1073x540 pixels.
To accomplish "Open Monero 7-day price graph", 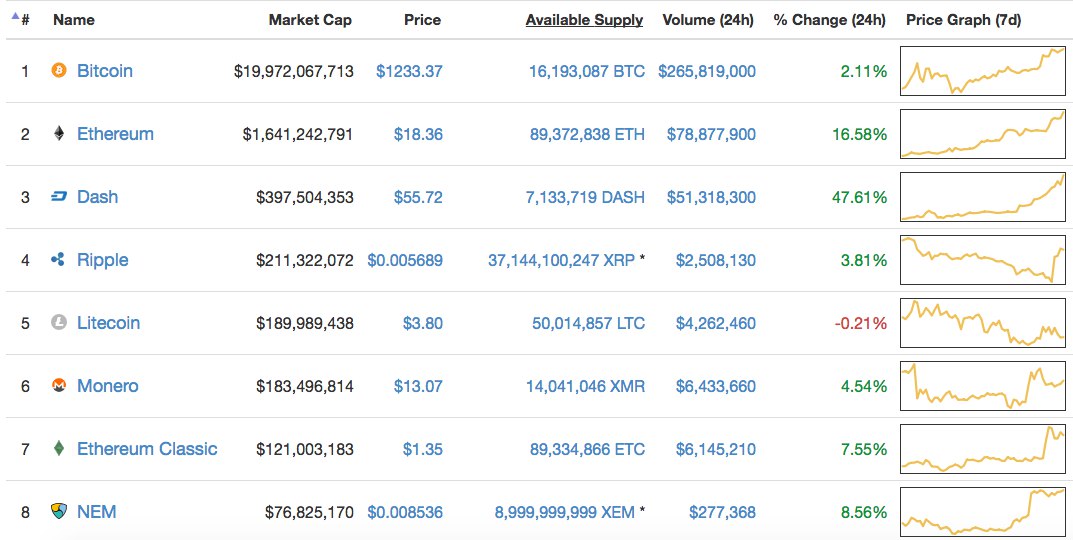I will pyautogui.click(x=983, y=385).
